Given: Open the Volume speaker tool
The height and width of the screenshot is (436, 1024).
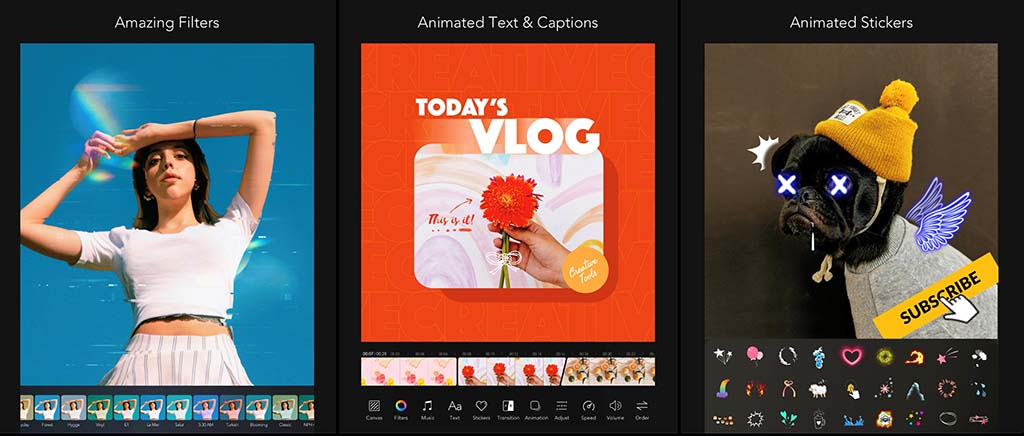Looking at the screenshot, I should 615,409.
